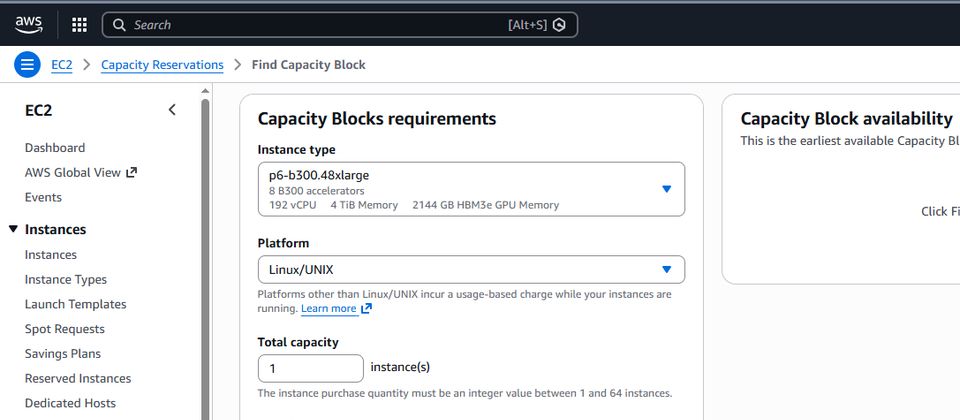Open Dedicated Hosts in sidebar
This screenshot has width=960, height=420.
click(x=70, y=403)
